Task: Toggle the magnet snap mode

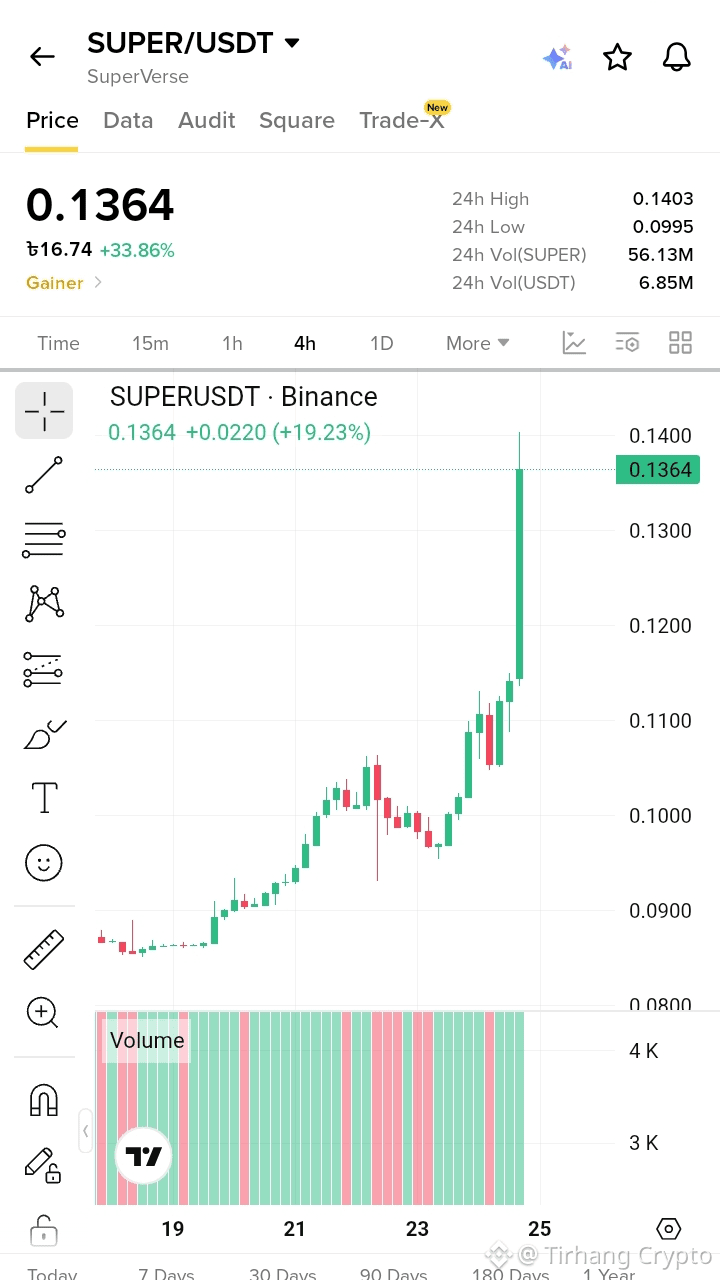Action: pos(44,1099)
